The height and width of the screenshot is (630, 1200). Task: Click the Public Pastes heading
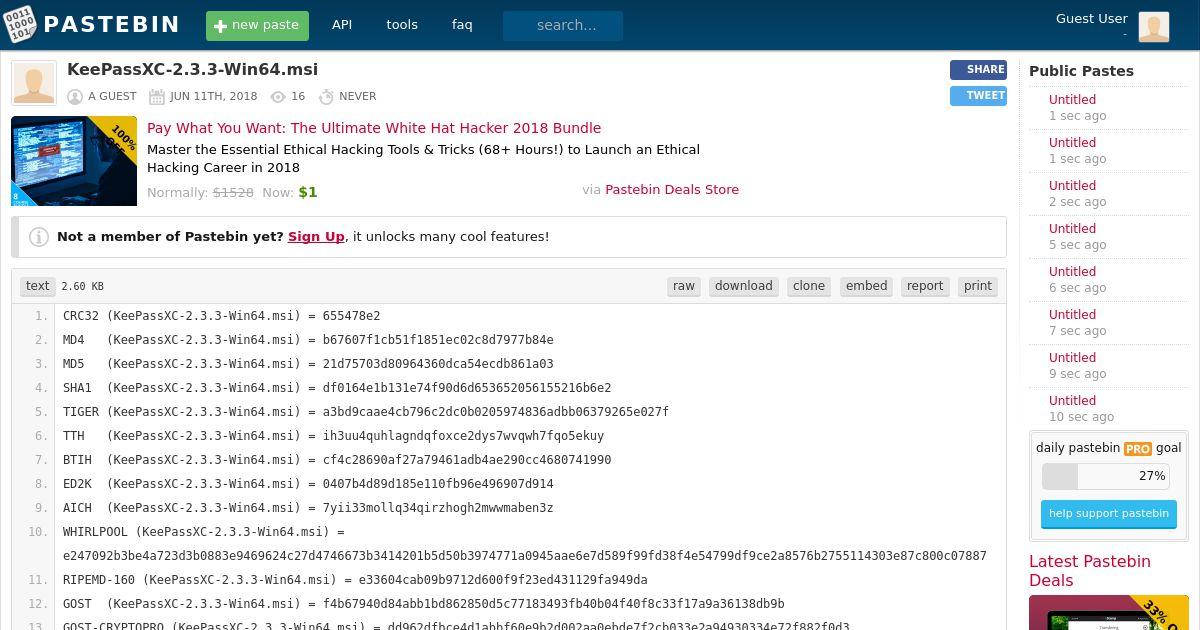pos(1081,71)
